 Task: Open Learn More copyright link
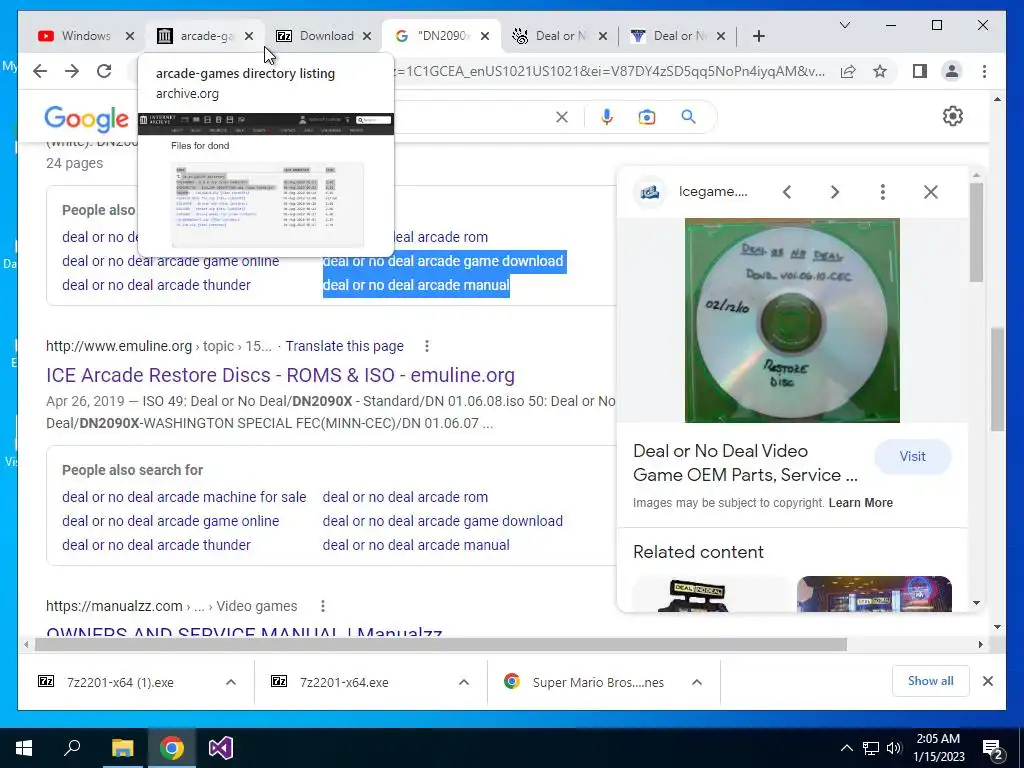point(861,503)
